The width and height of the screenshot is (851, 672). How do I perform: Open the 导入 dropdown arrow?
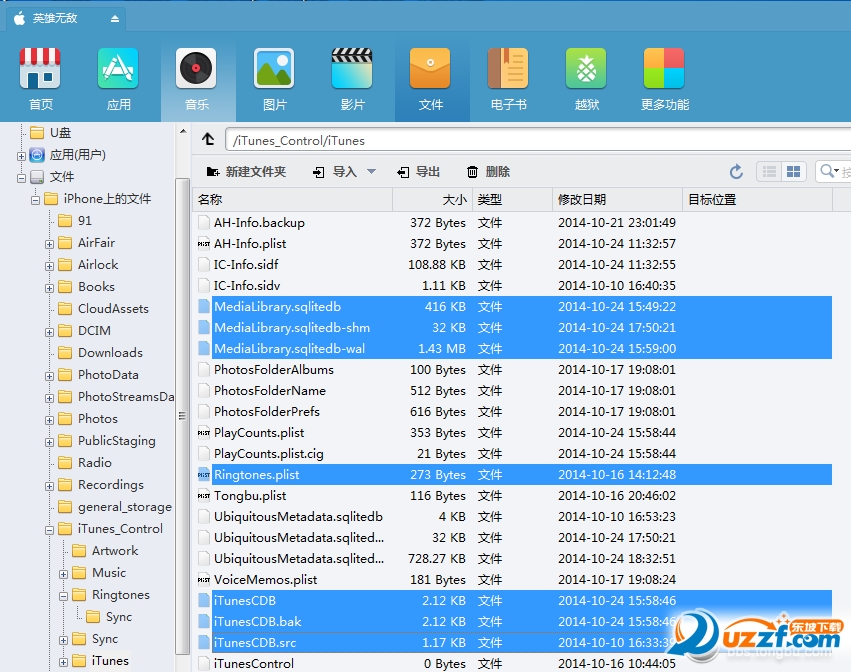pyautogui.click(x=371, y=172)
